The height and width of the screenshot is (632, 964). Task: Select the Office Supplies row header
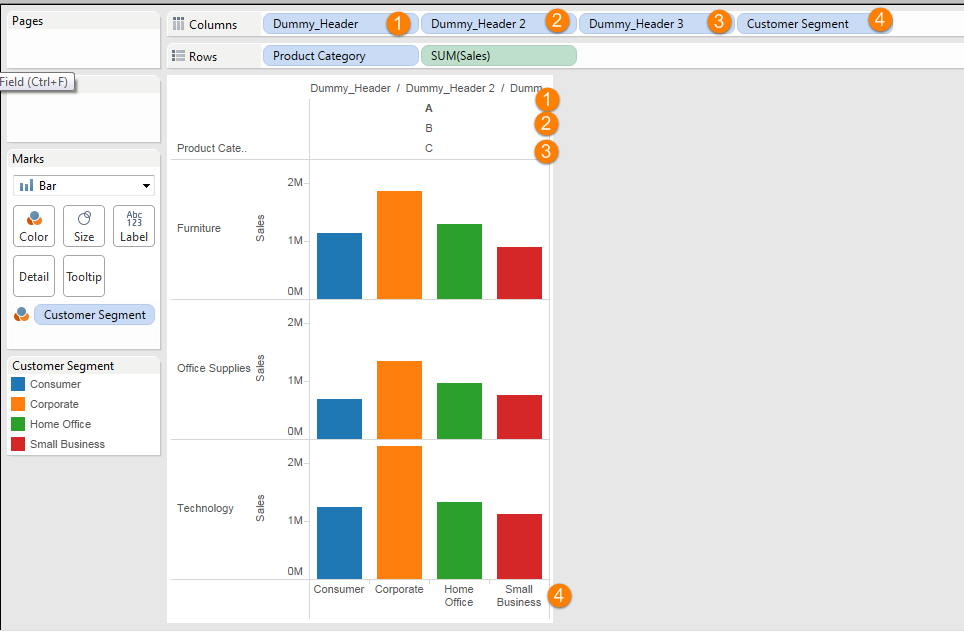point(213,368)
